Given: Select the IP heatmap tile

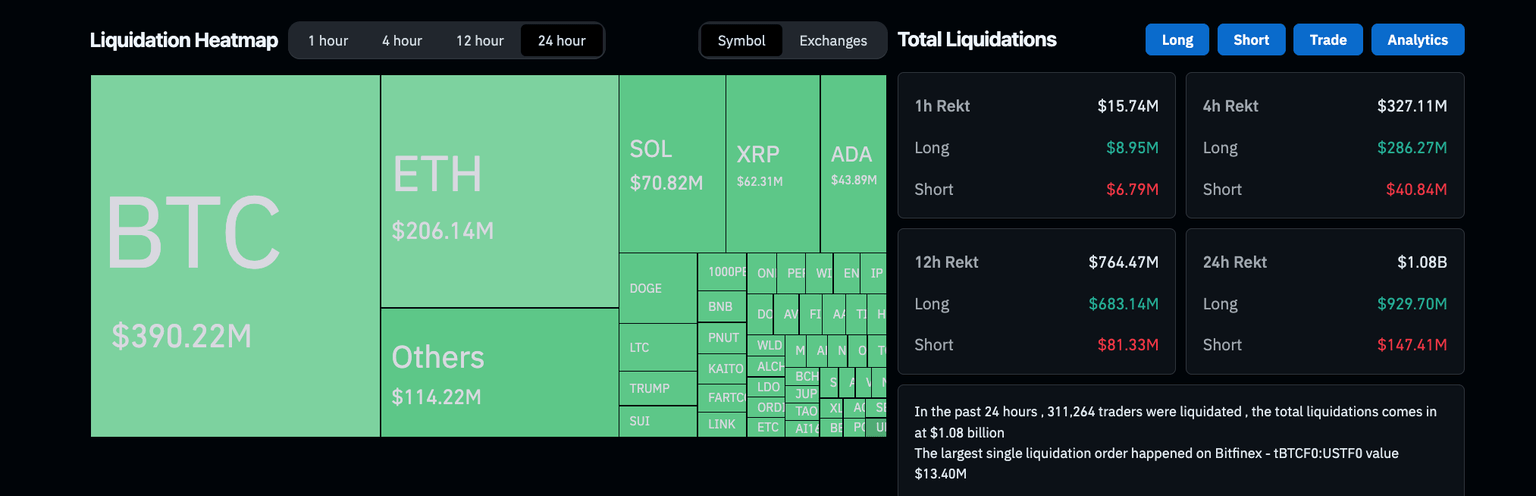Looking at the screenshot, I should point(874,273).
